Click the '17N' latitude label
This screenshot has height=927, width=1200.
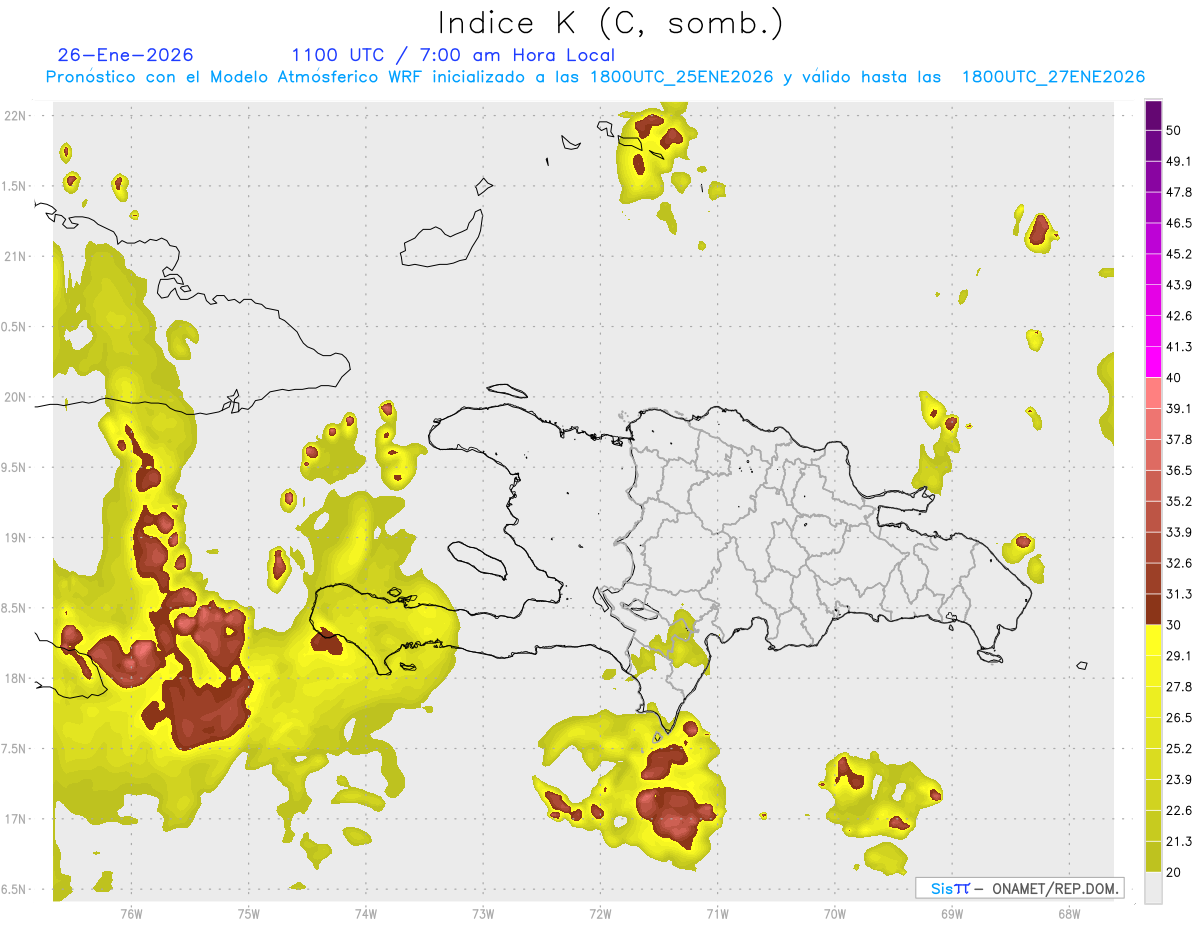pos(15,819)
